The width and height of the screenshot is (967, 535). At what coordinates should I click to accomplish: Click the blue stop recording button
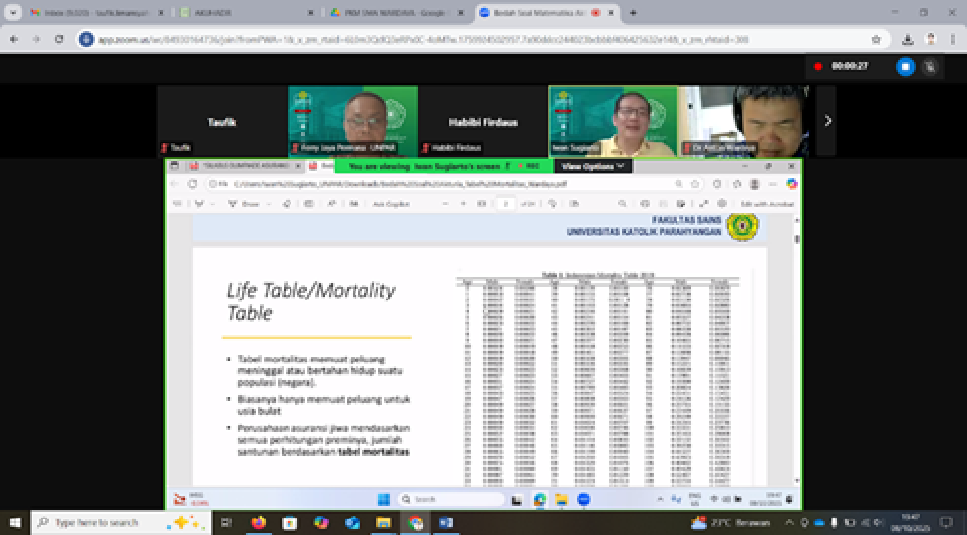click(x=905, y=66)
